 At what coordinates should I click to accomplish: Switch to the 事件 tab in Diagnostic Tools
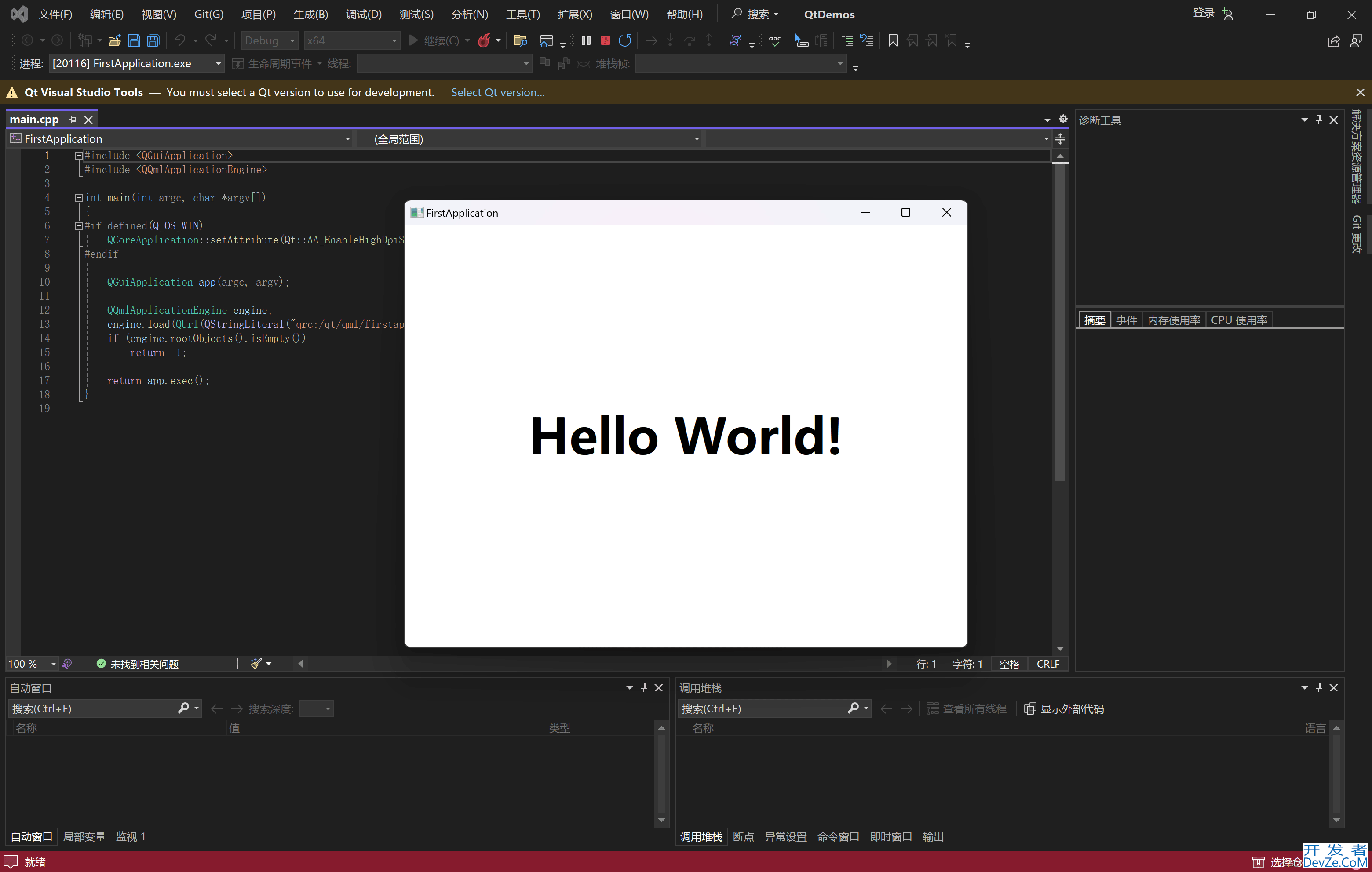click(1126, 320)
